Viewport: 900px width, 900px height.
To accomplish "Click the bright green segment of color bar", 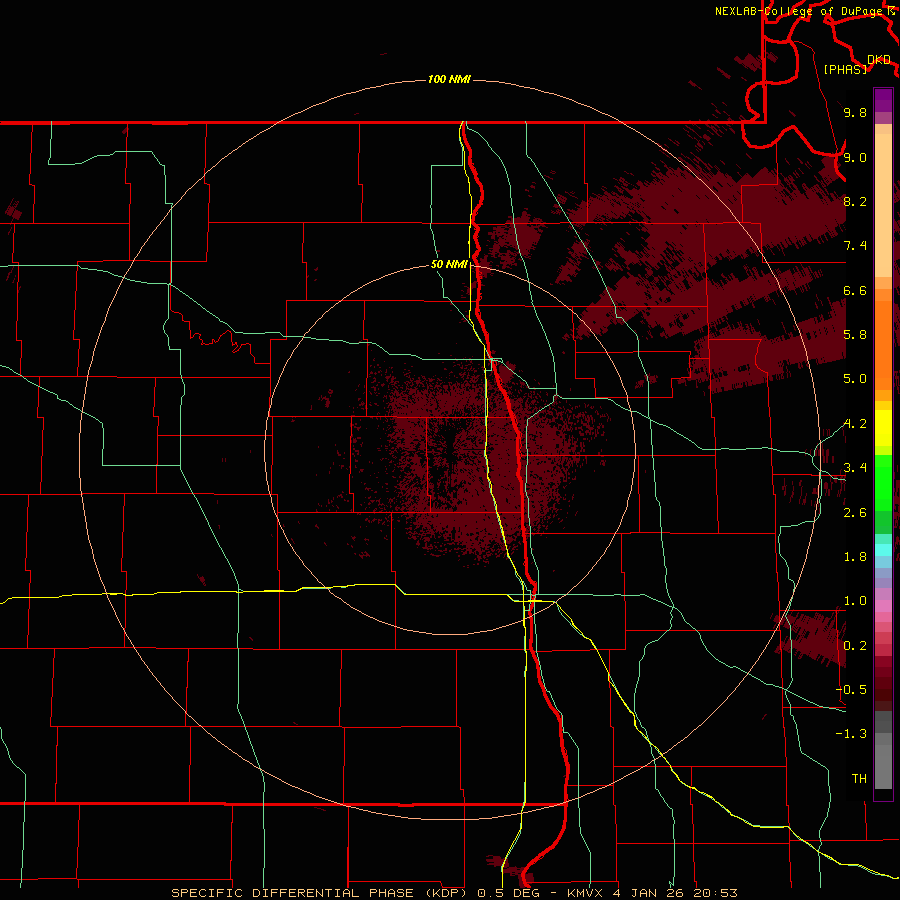I will pyautogui.click(x=883, y=481).
